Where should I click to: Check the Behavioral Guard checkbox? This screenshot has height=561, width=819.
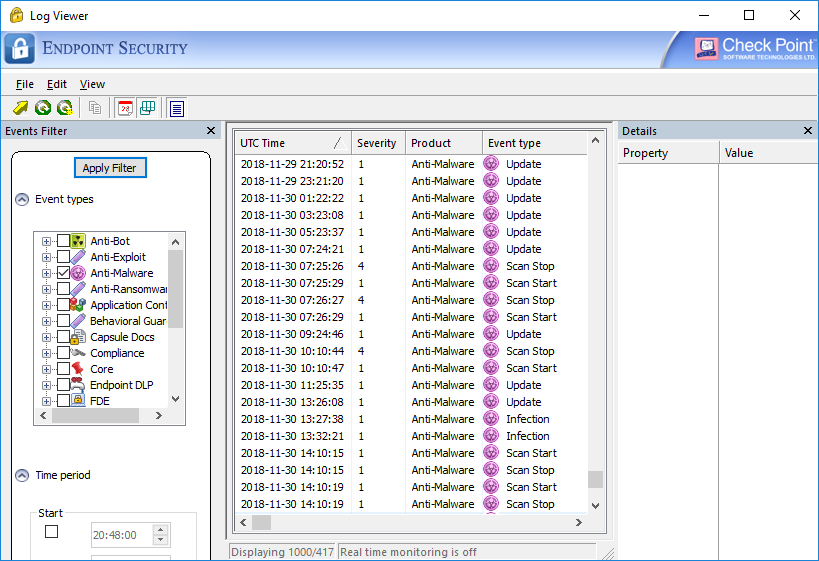63,321
